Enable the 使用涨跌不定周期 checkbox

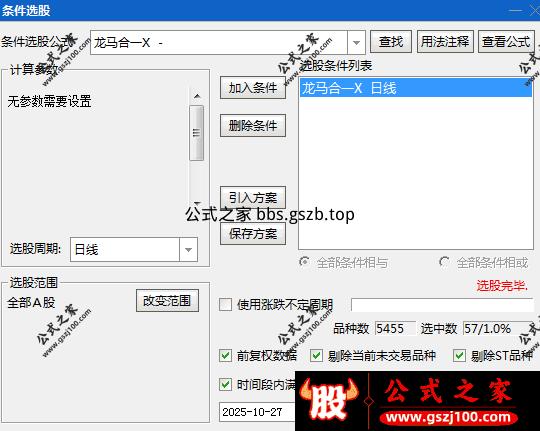coord(226,305)
